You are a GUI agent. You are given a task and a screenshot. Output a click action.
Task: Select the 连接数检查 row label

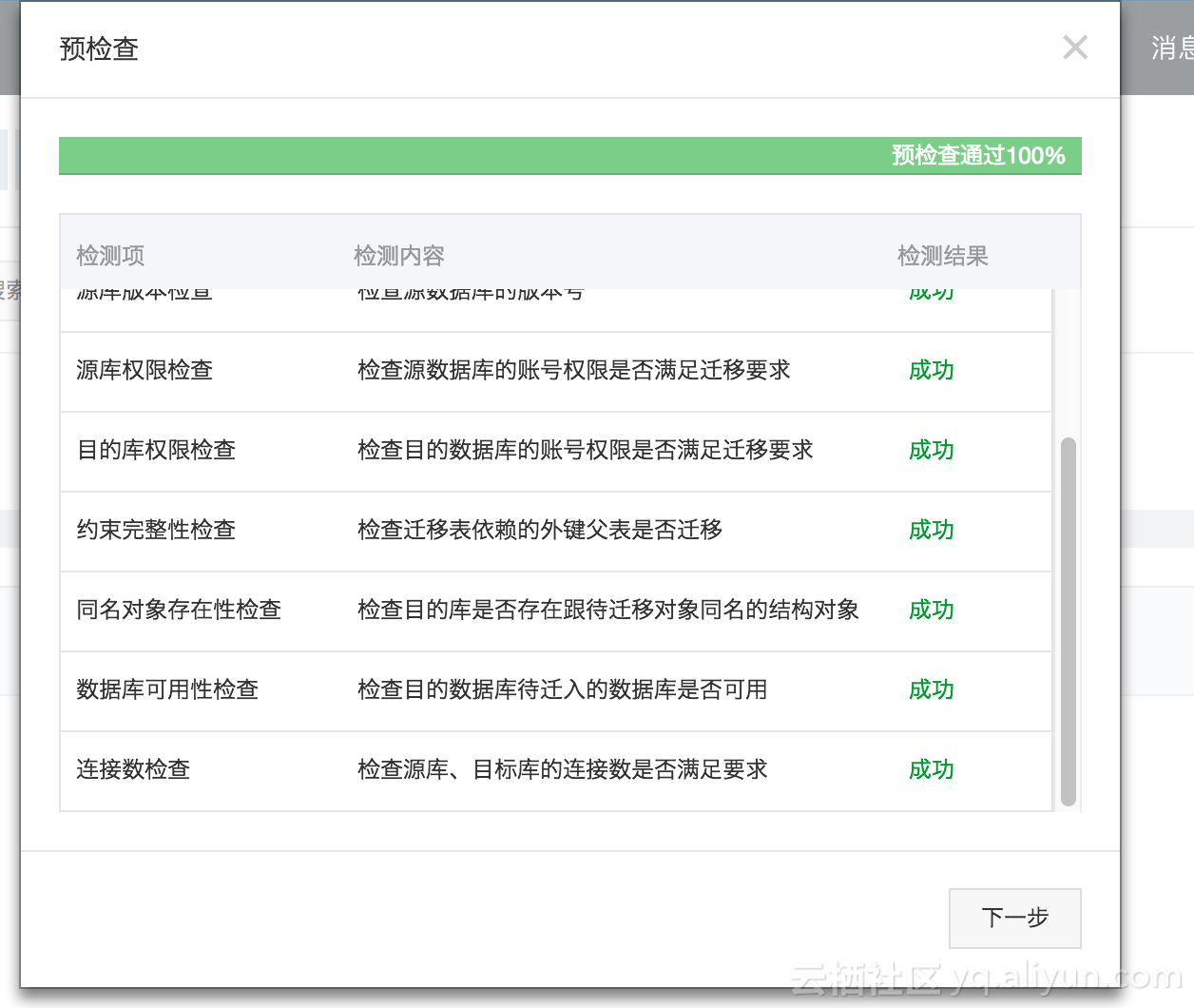click(133, 769)
